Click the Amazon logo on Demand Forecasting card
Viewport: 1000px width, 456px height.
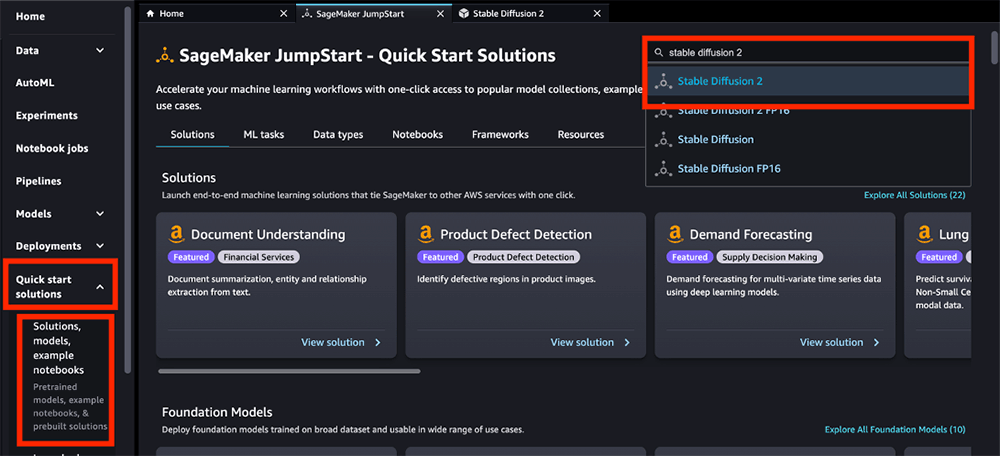coord(675,235)
